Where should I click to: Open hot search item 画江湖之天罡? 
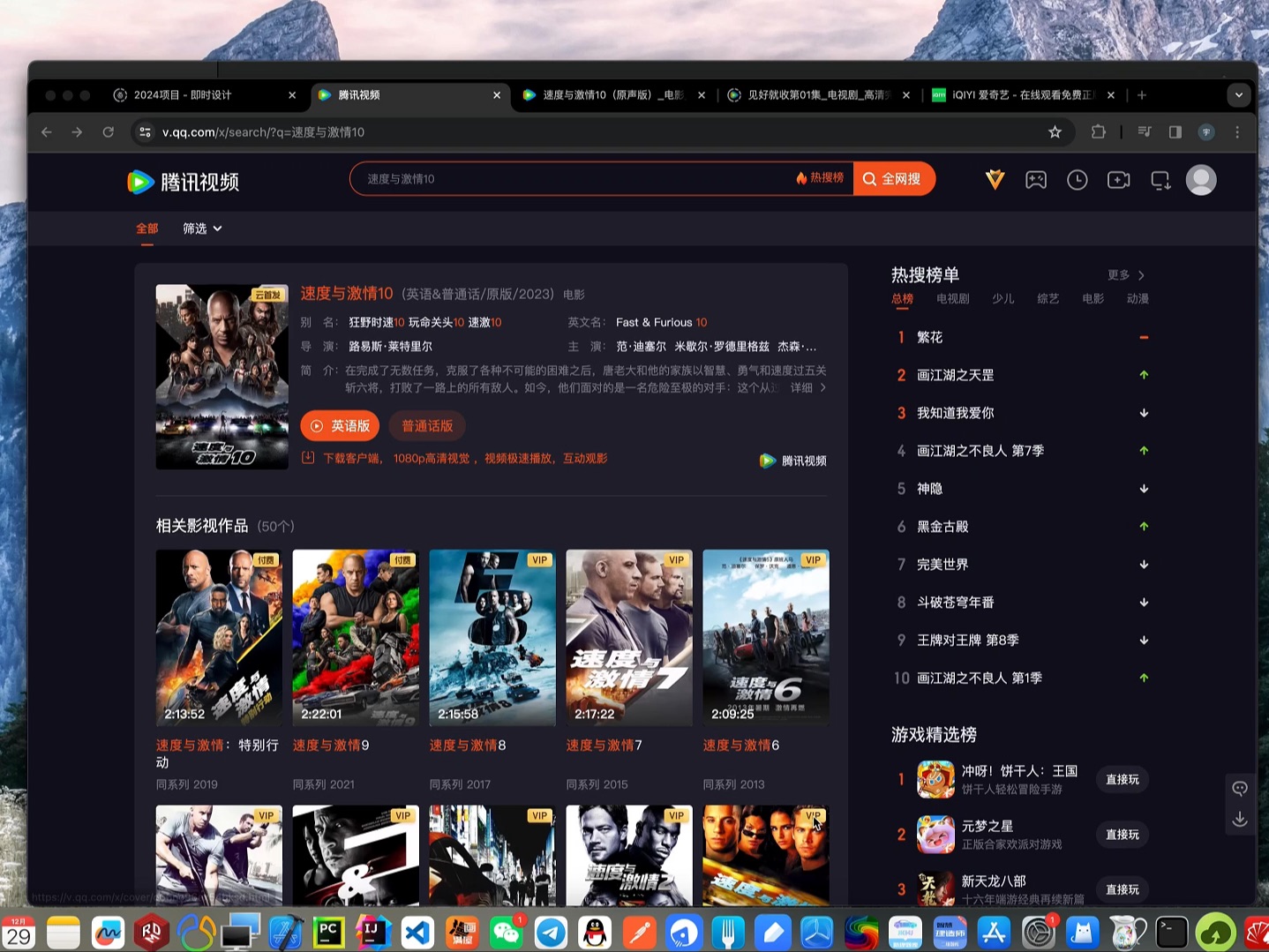click(955, 375)
